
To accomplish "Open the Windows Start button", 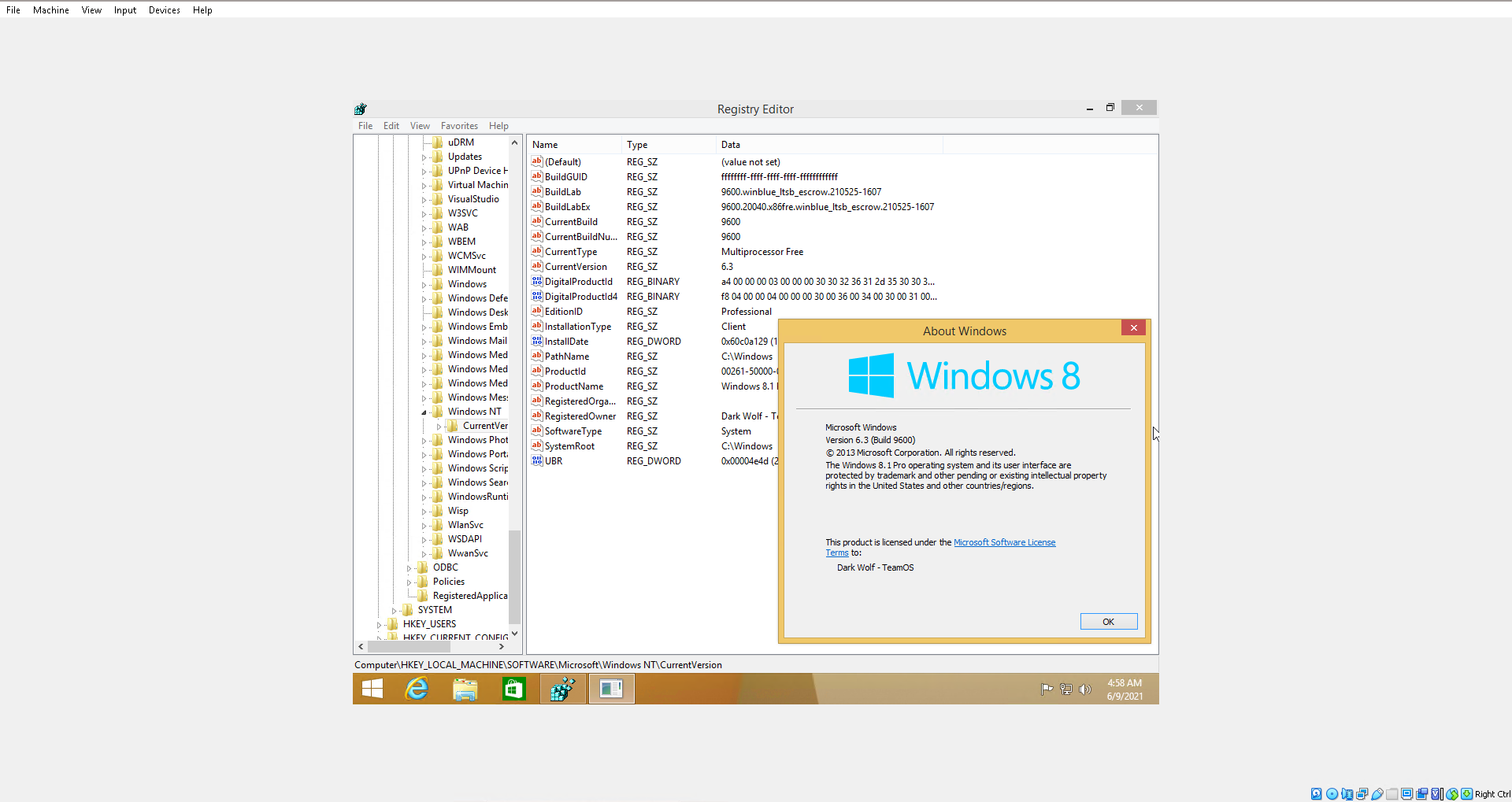I will 372,689.
